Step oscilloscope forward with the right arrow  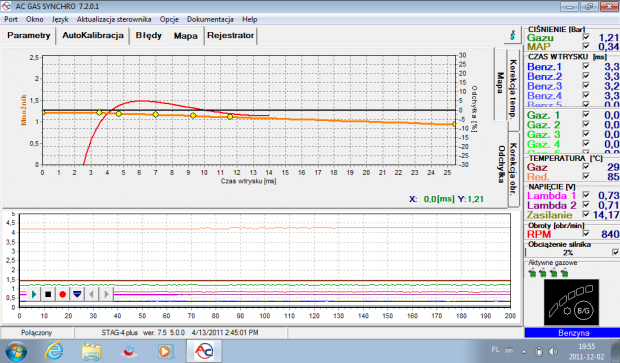point(106,294)
